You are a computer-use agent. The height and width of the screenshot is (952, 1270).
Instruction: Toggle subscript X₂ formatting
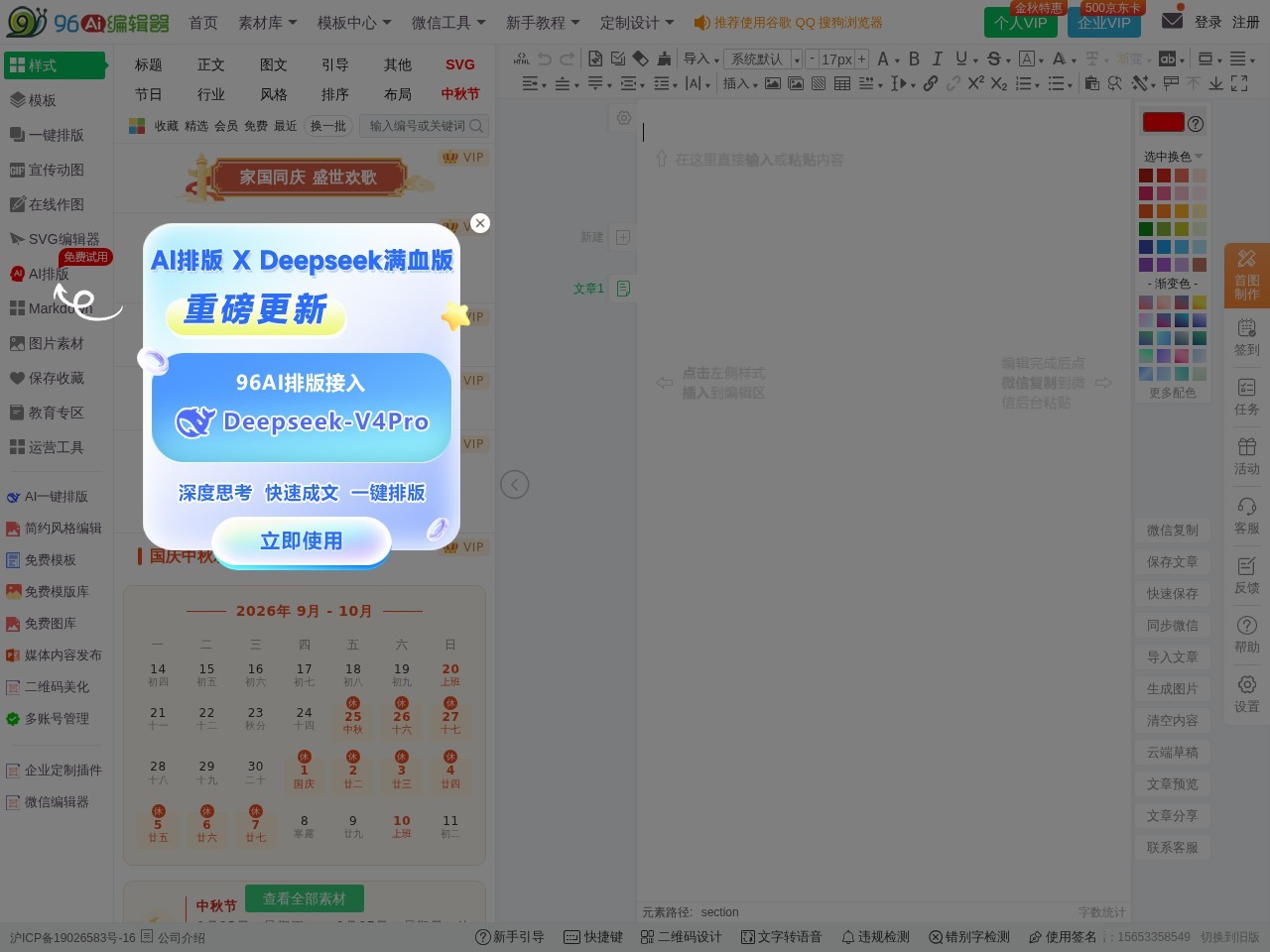pyautogui.click(x=999, y=83)
